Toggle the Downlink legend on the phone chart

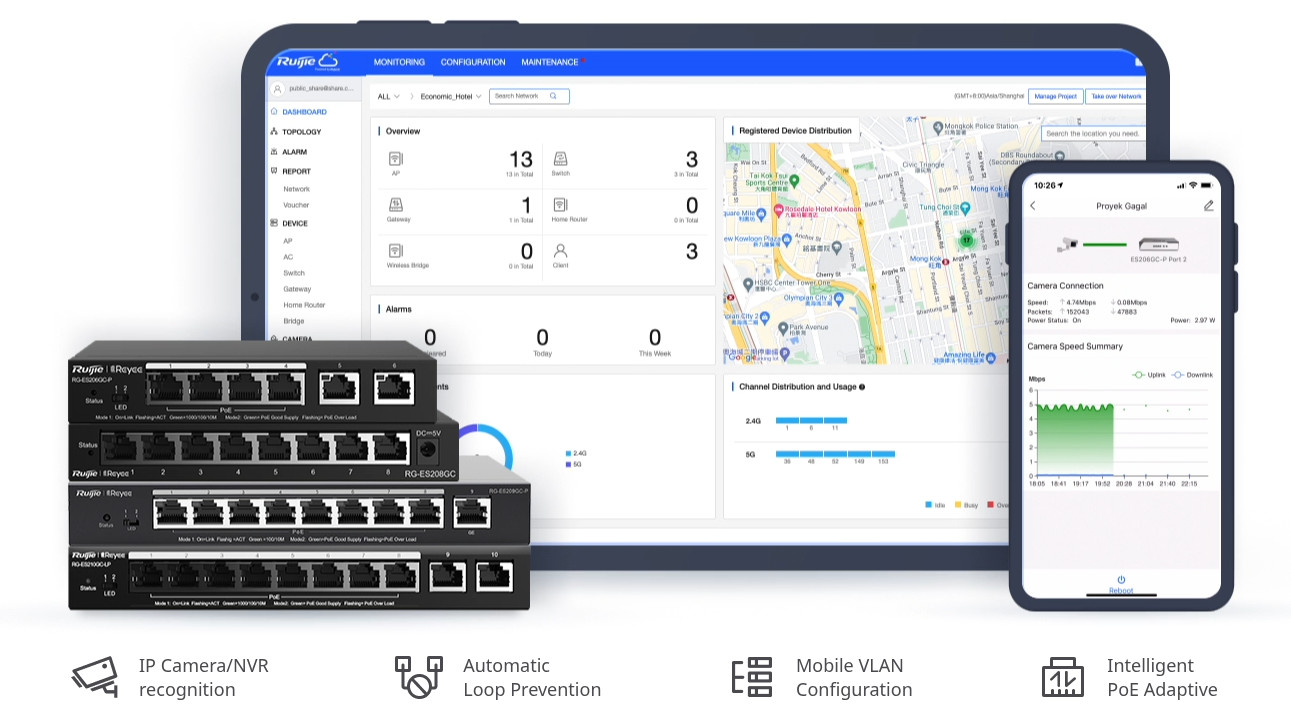[x=1192, y=375]
